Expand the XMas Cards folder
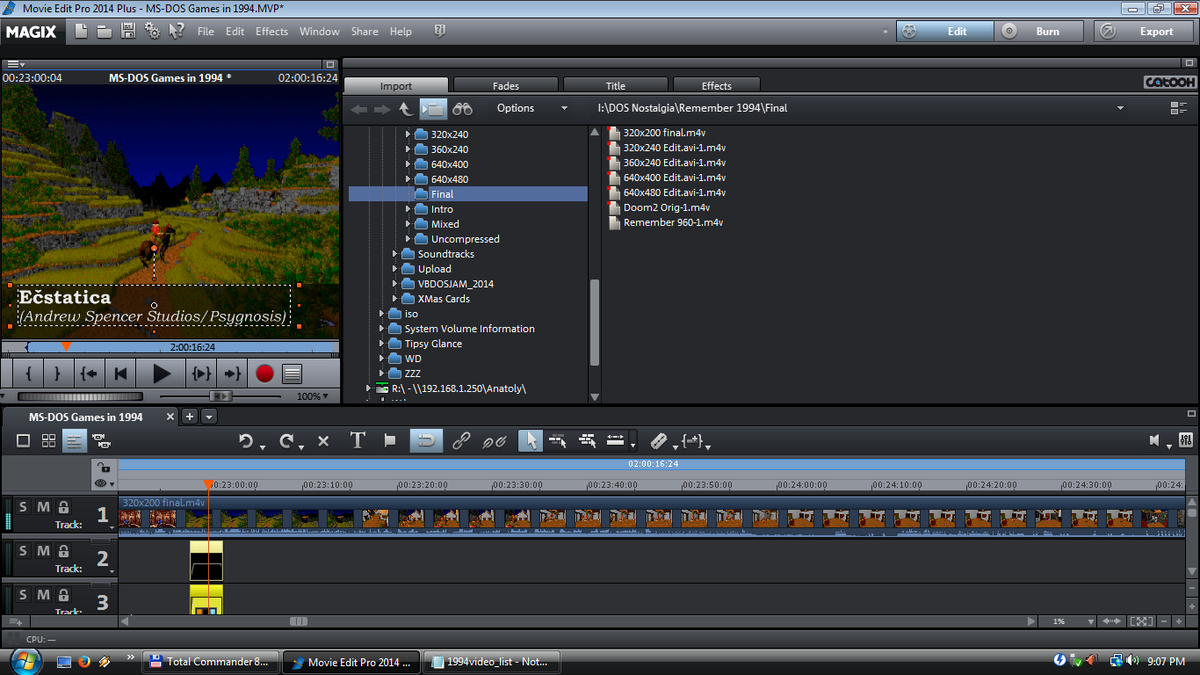Viewport: 1200px width, 675px height. [394, 298]
